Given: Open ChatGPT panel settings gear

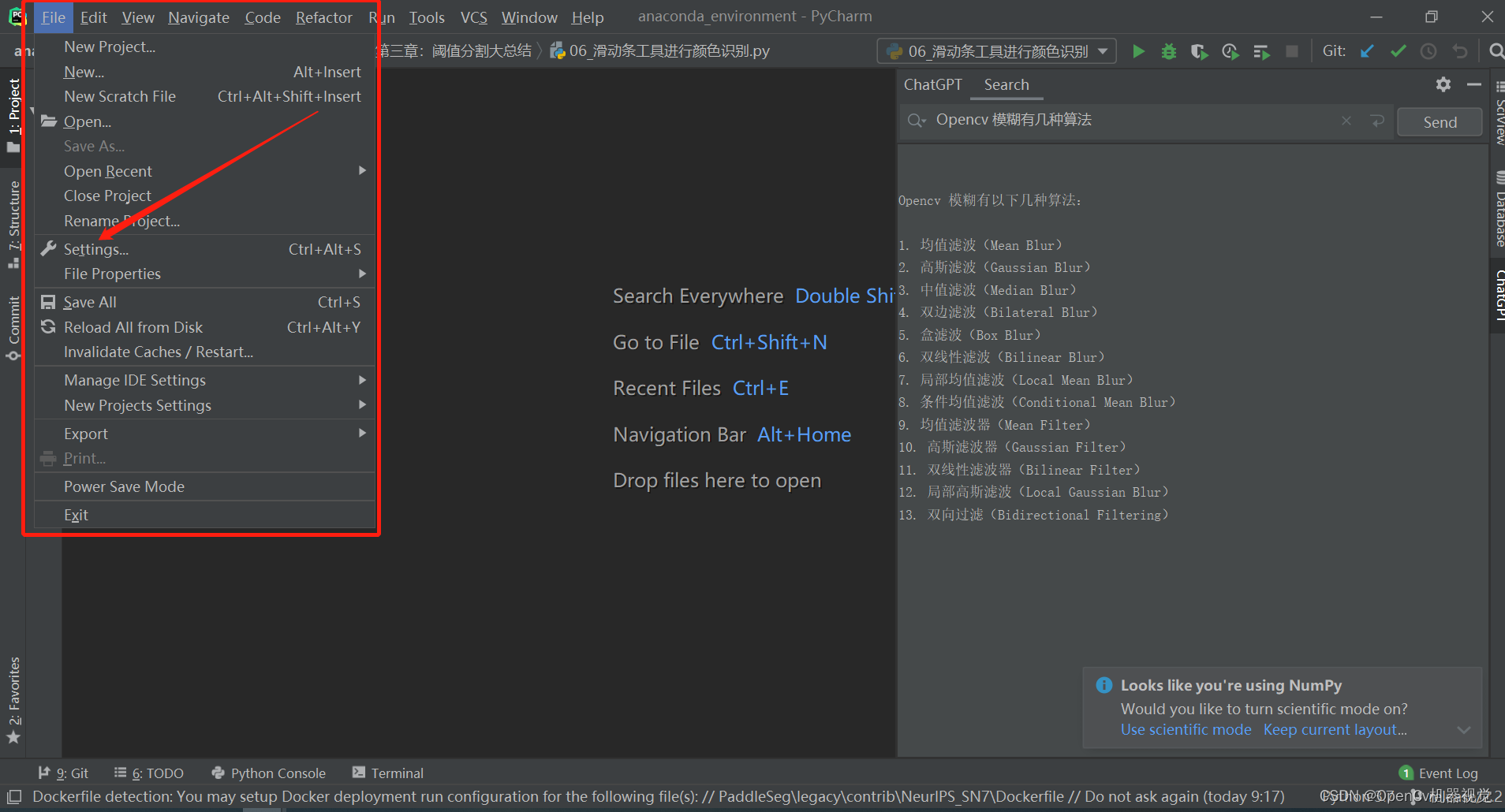Looking at the screenshot, I should (x=1443, y=84).
